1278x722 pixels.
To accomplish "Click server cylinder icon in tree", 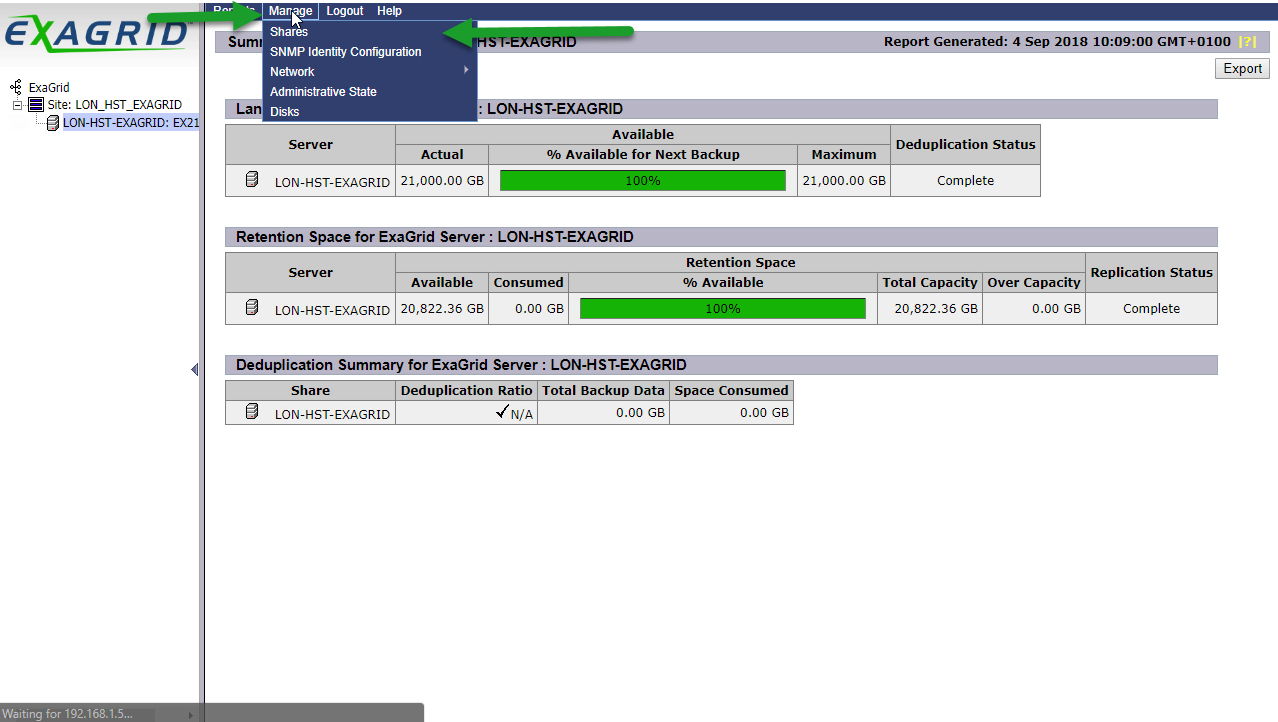I will (x=53, y=123).
